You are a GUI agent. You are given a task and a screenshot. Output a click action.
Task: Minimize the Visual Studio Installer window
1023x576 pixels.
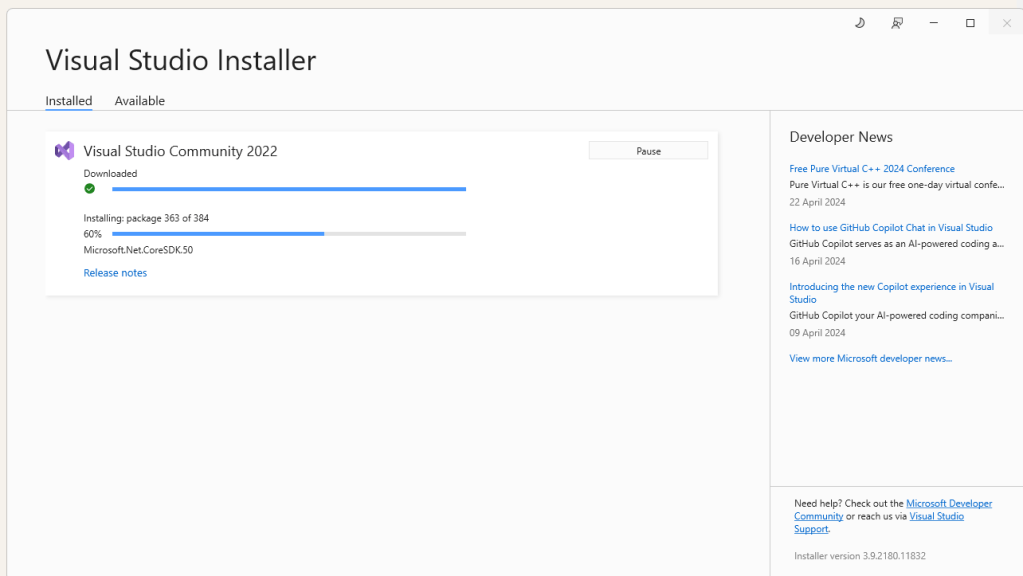[x=934, y=23]
